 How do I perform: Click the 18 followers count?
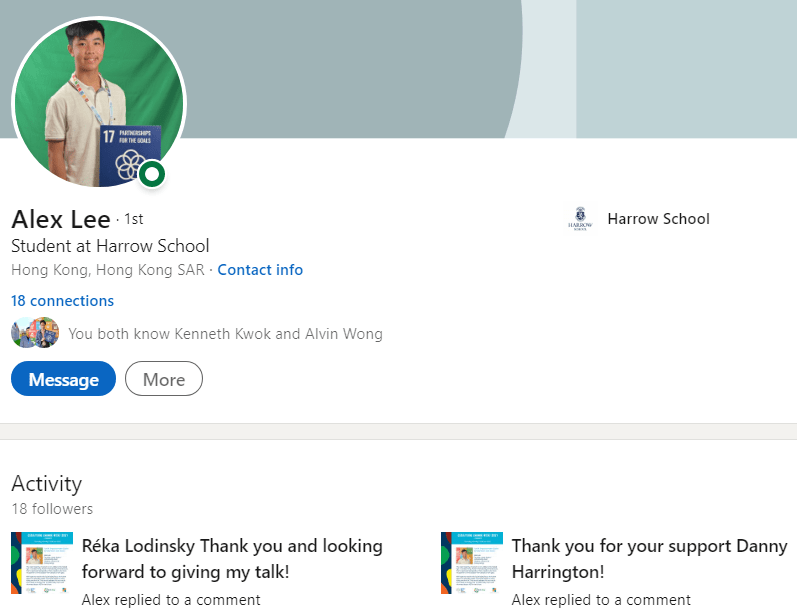pyautogui.click(x=52, y=509)
